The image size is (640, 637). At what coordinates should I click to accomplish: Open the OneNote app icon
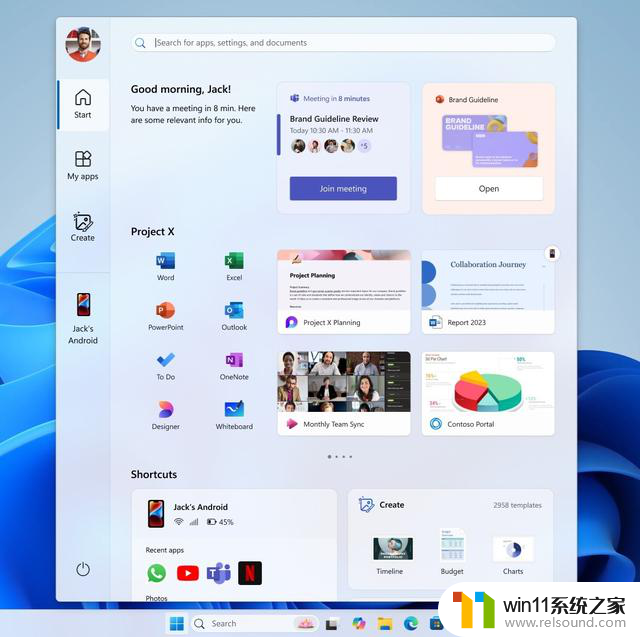(x=234, y=366)
